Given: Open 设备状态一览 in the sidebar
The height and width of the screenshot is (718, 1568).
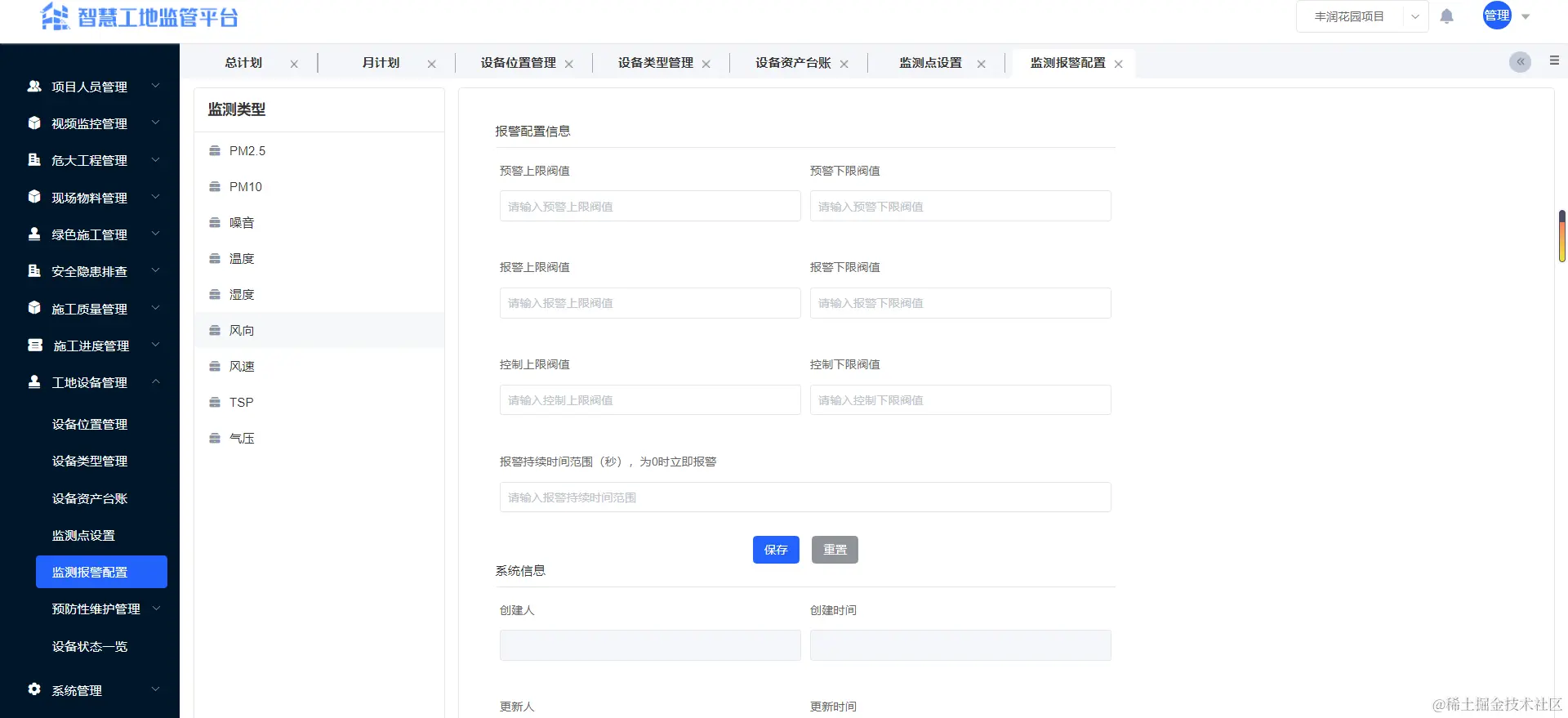Looking at the screenshot, I should click(101, 646).
